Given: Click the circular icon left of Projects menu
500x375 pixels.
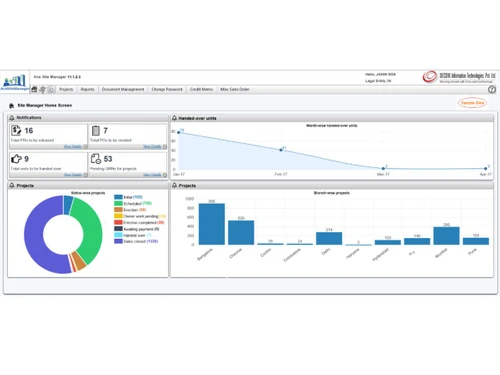Looking at the screenshot, I should (51, 89).
